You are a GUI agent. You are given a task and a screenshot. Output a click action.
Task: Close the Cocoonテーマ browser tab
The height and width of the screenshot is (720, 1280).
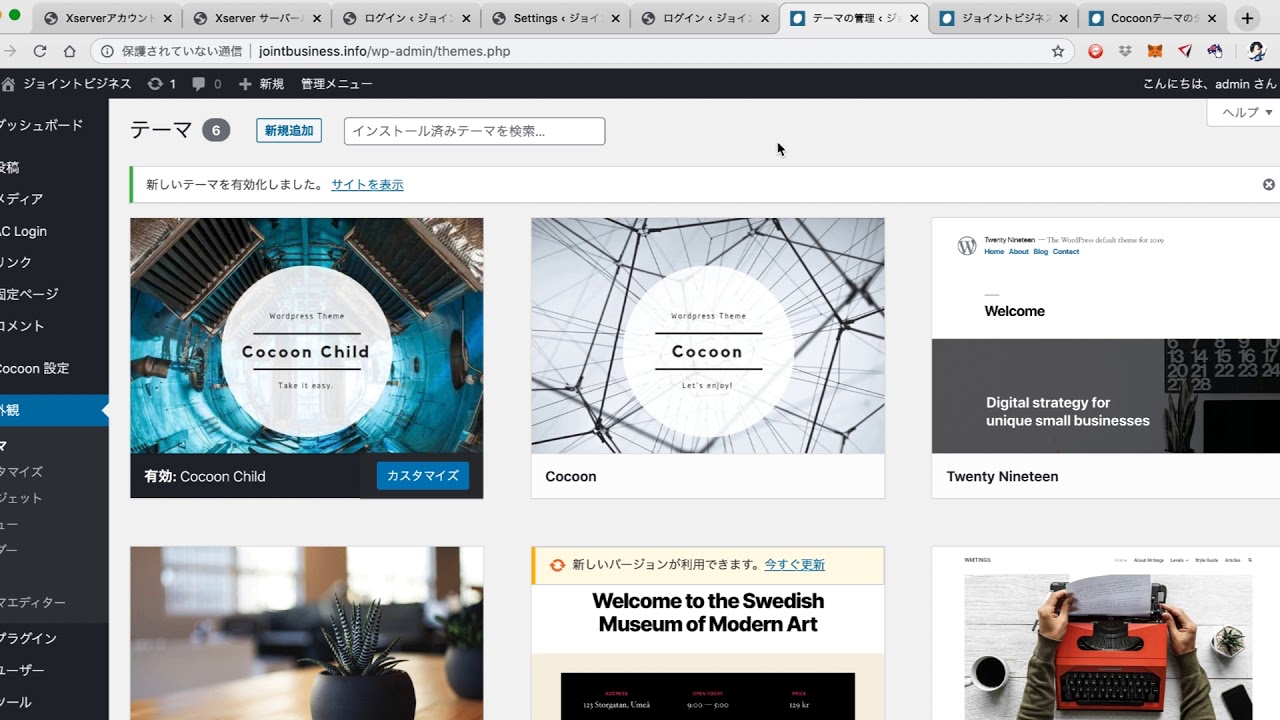click(x=1212, y=18)
